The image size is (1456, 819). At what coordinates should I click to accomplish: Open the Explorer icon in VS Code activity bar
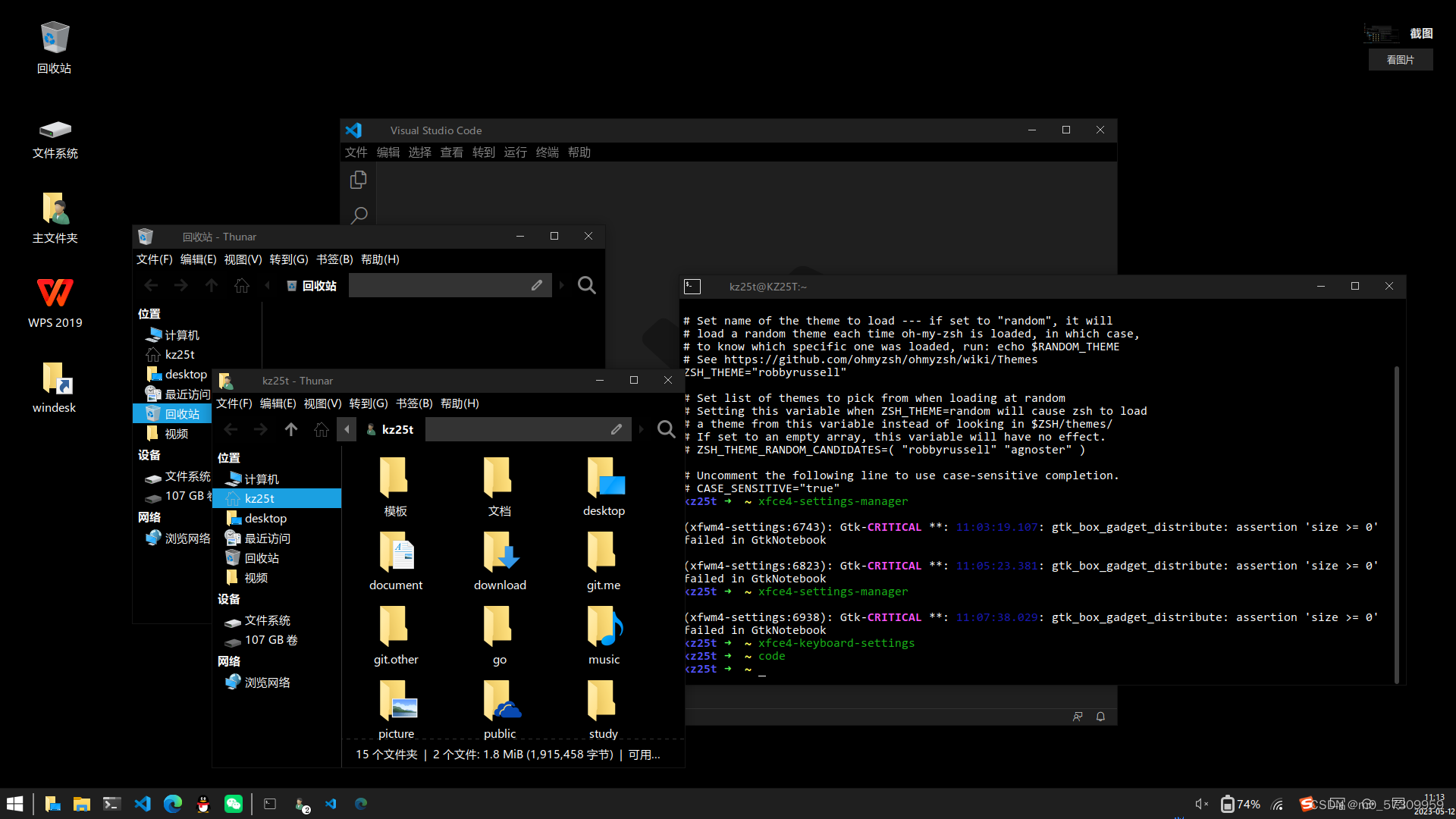[x=358, y=180]
